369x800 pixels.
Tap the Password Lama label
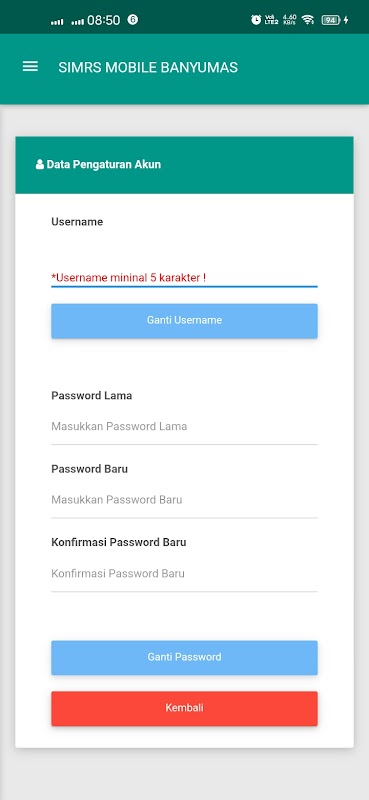[91, 395]
